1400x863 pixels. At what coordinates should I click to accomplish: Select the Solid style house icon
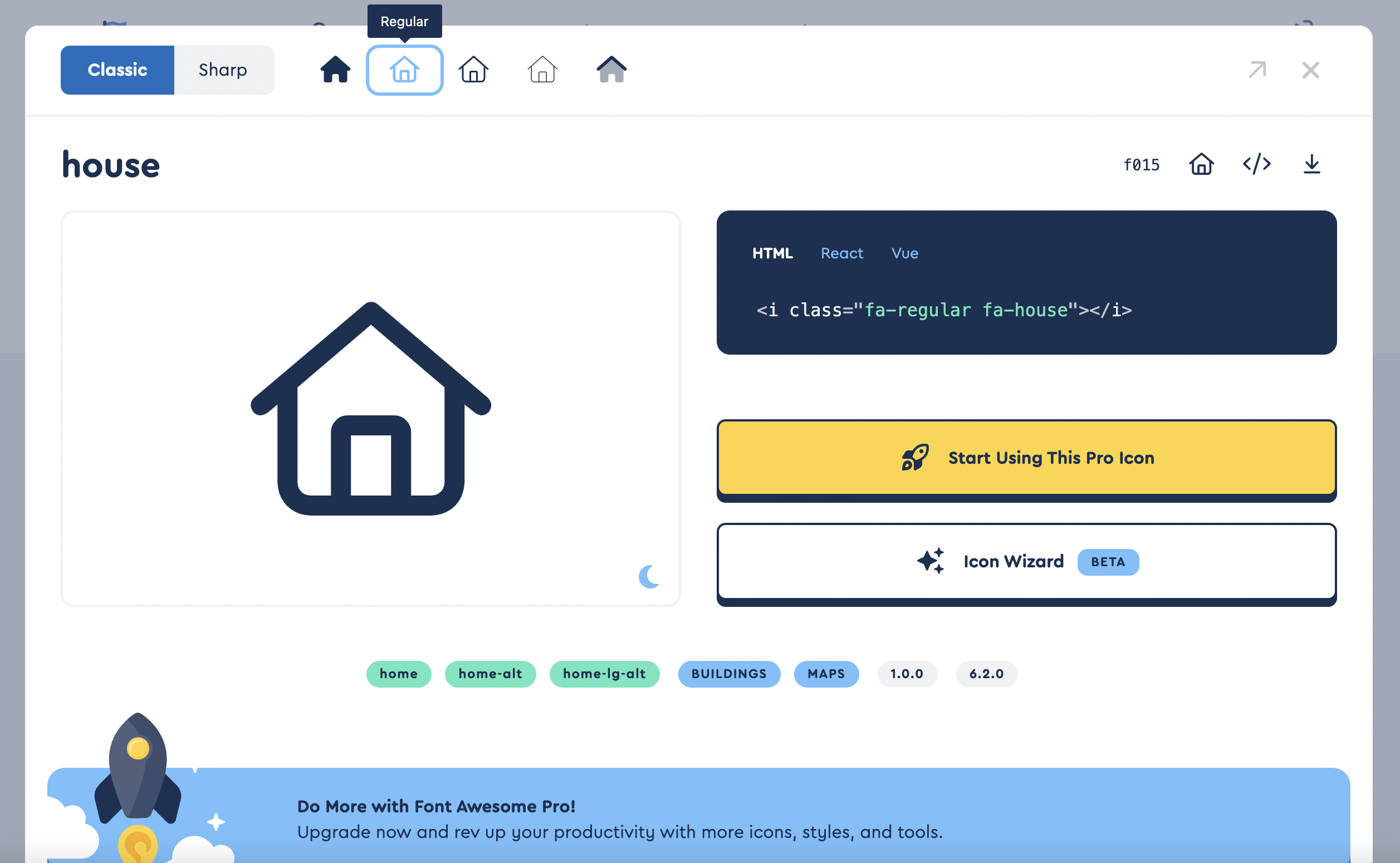click(x=335, y=70)
